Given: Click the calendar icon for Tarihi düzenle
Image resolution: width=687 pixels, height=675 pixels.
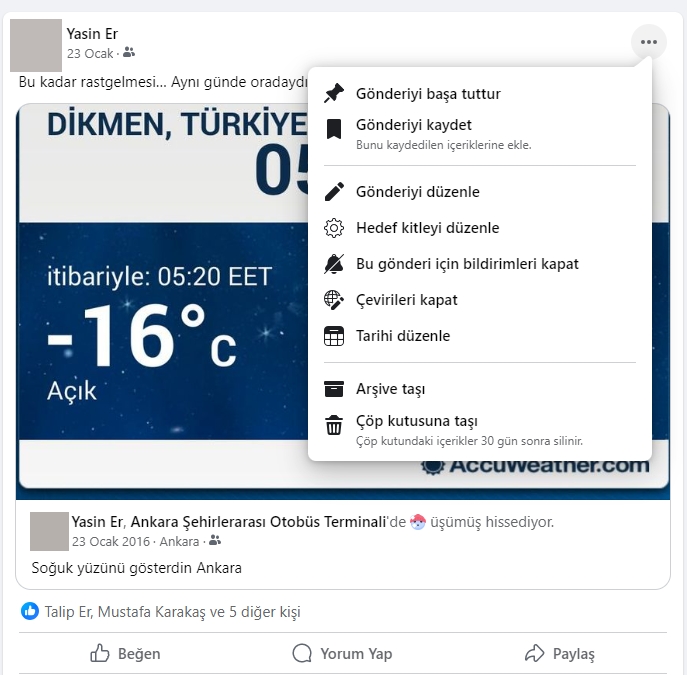Looking at the screenshot, I should [x=334, y=336].
